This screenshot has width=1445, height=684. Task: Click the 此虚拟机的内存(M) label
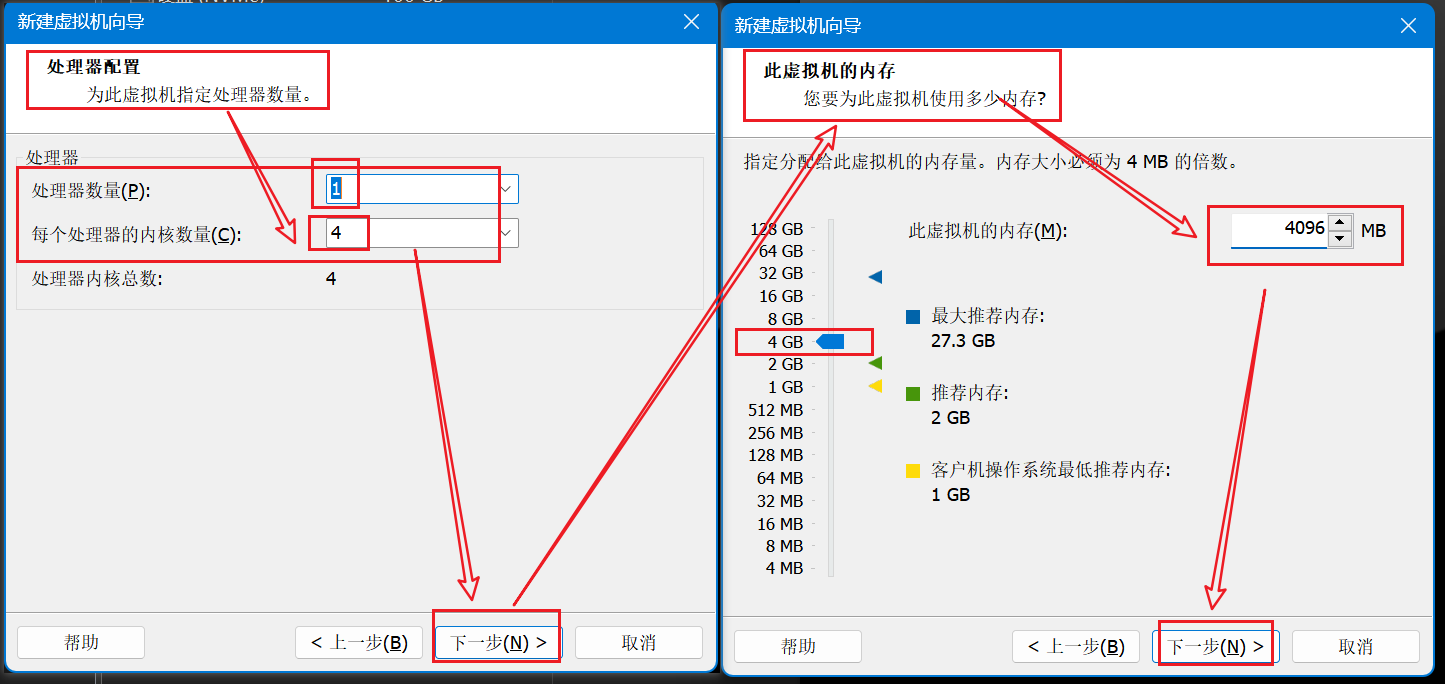pos(988,231)
